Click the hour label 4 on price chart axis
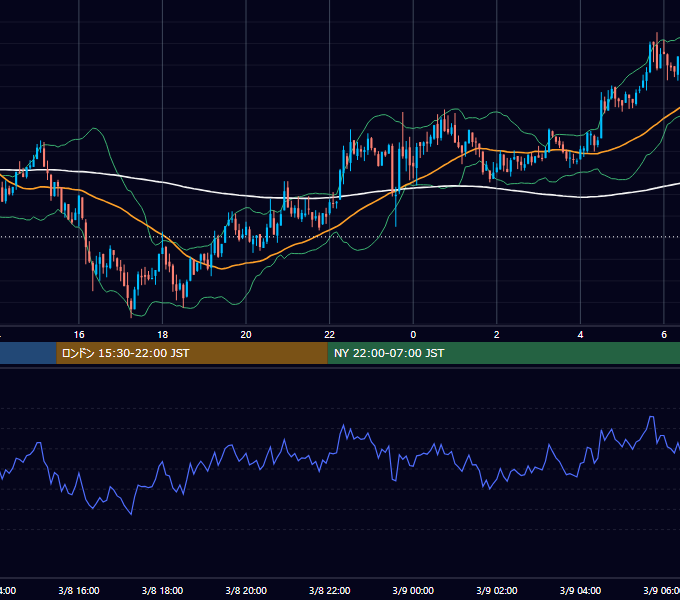 [580, 335]
